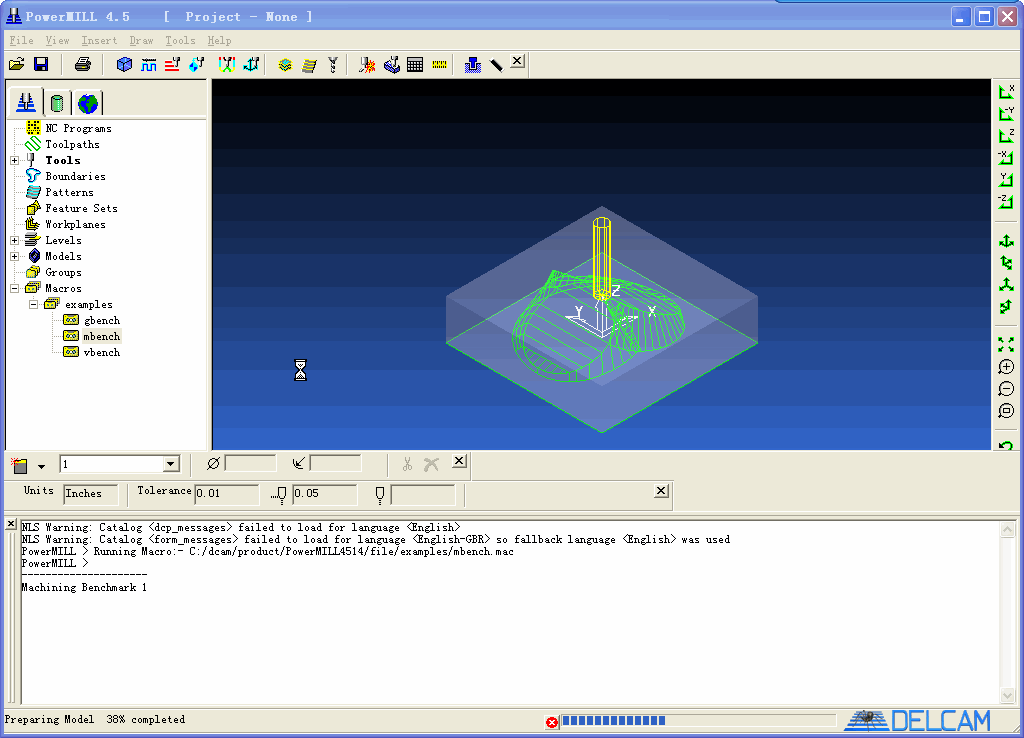The width and height of the screenshot is (1024, 738).
Task: Fit model to view with four arrows
Action: [x=1006, y=344]
